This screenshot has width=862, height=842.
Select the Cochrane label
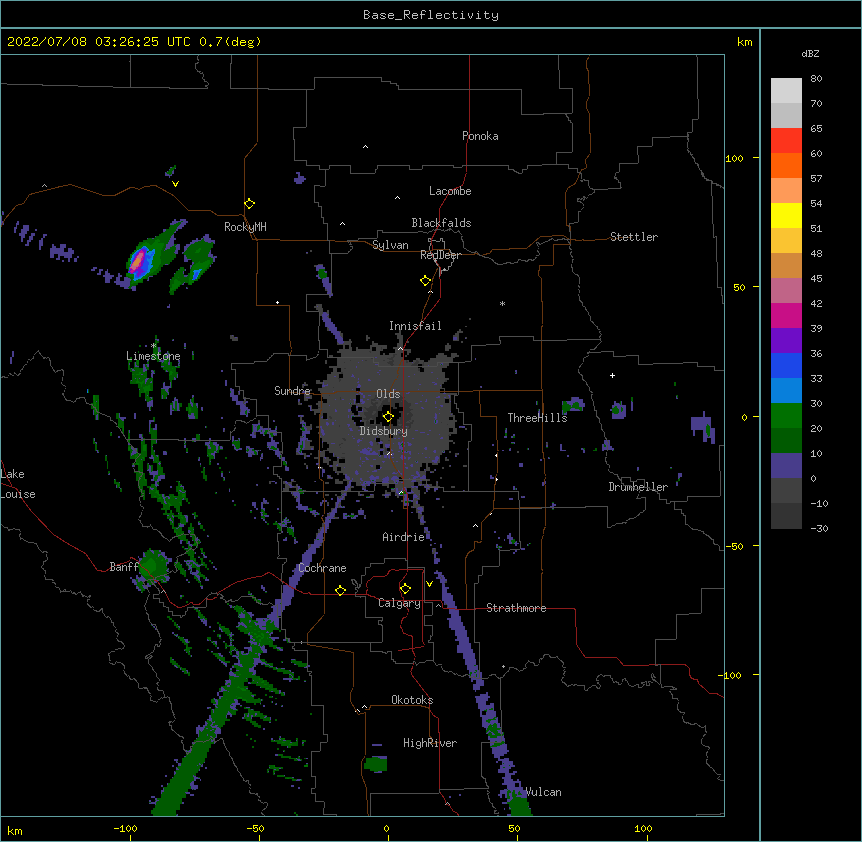(322, 568)
